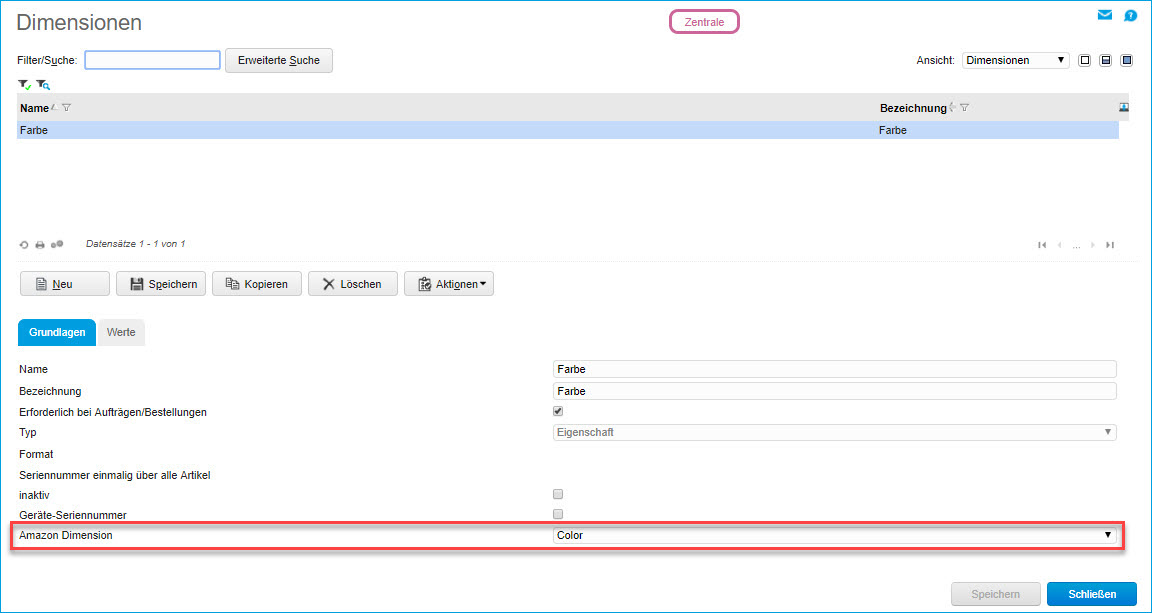
Task: Refresh the Dimensionen record list
Action: [23, 243]
